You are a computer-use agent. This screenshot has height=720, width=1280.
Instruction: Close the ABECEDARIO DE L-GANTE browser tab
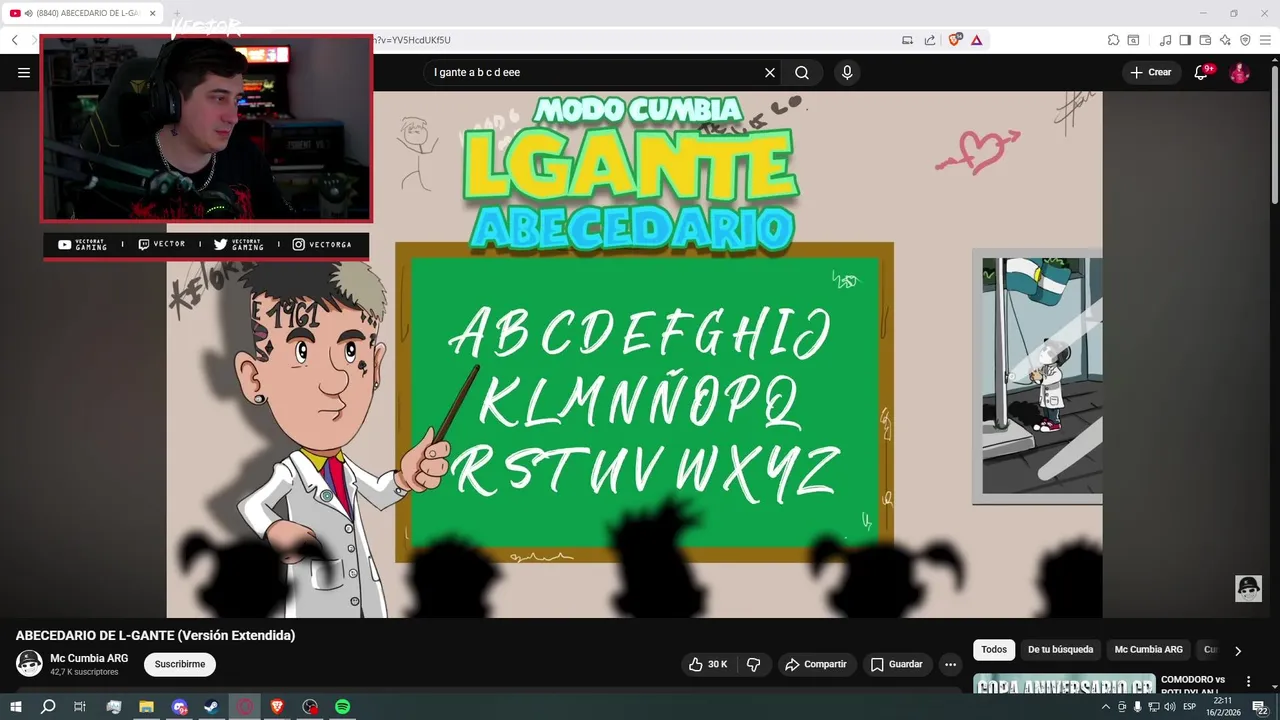153,13
